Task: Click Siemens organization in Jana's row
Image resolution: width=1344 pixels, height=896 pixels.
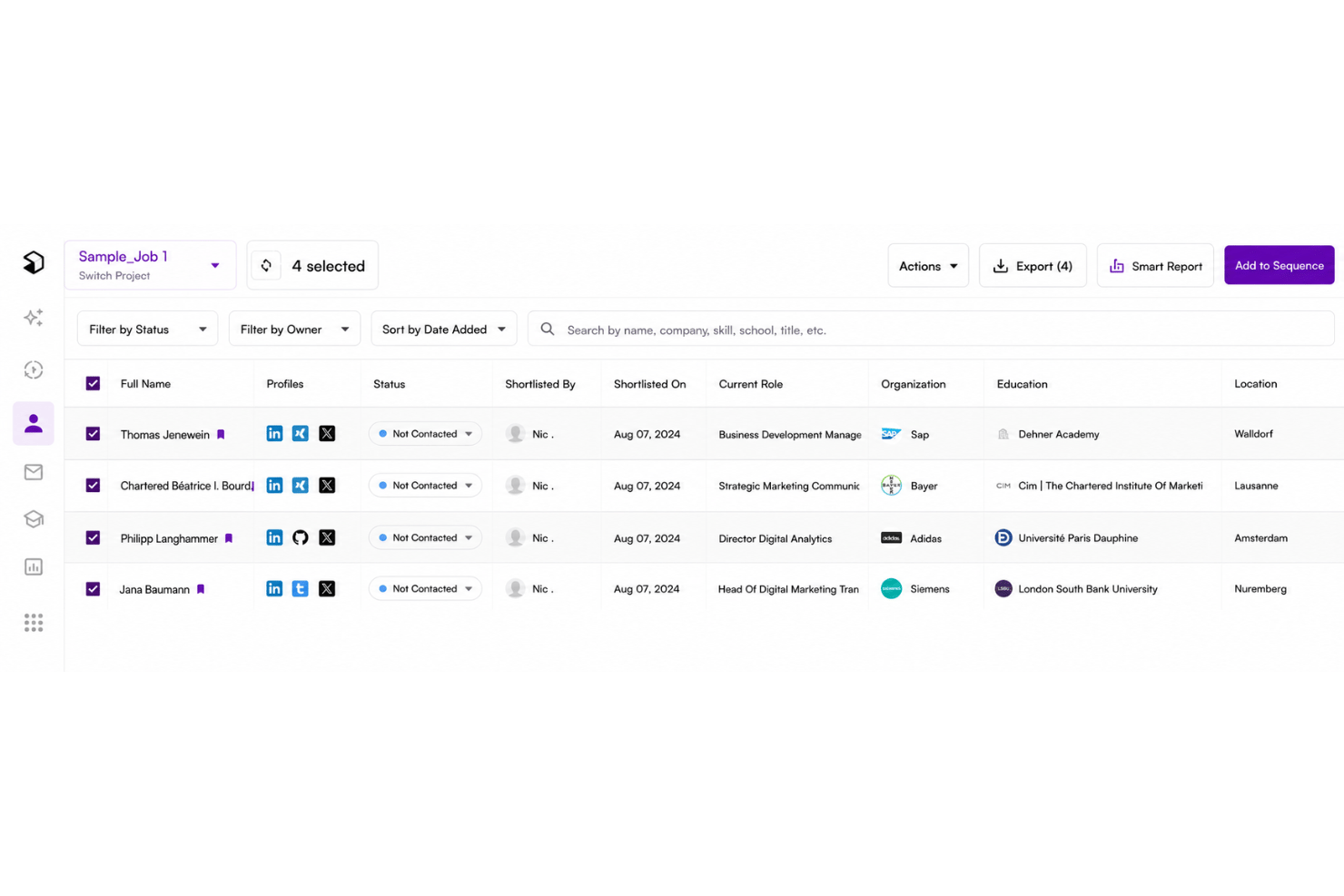Action: 915,588
